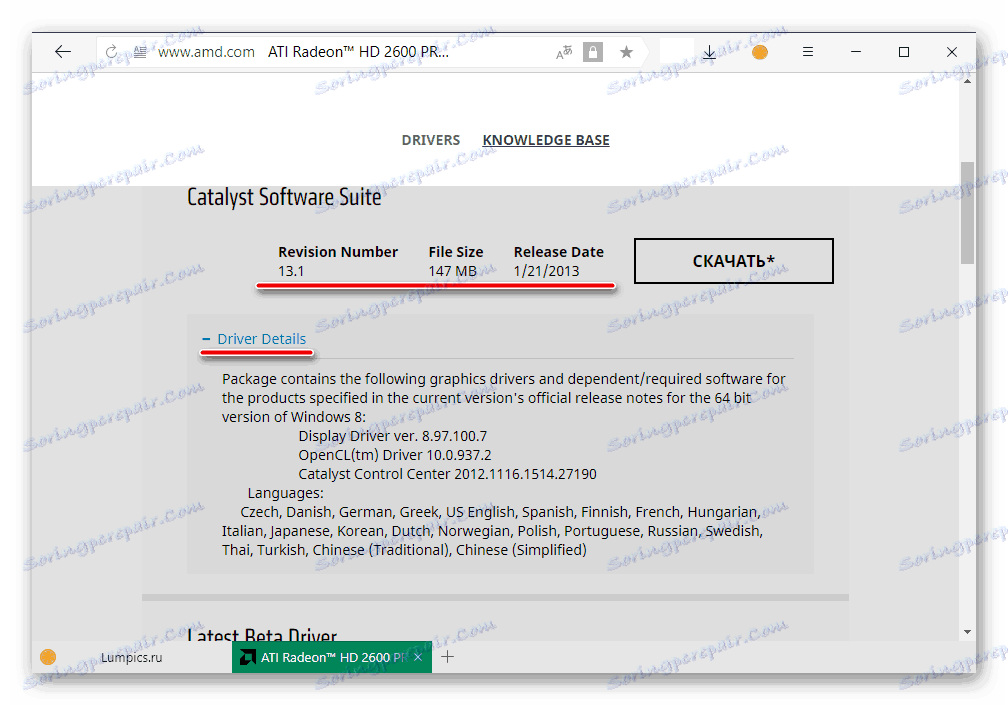Navigate back with the browser back arrow
Image resolution: width=1008 pixels, height=705 pixels.
(62, 51)
